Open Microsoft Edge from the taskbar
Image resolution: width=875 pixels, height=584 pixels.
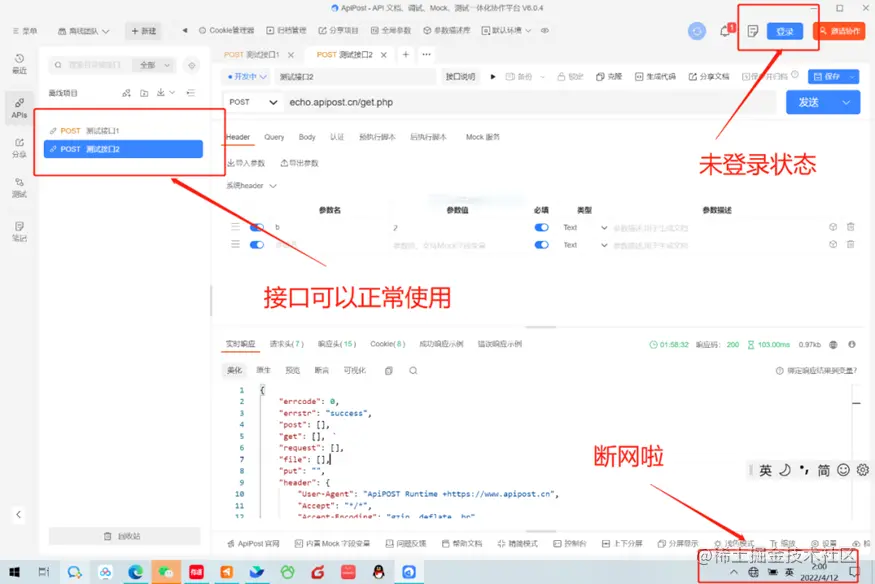click(136, 572)
